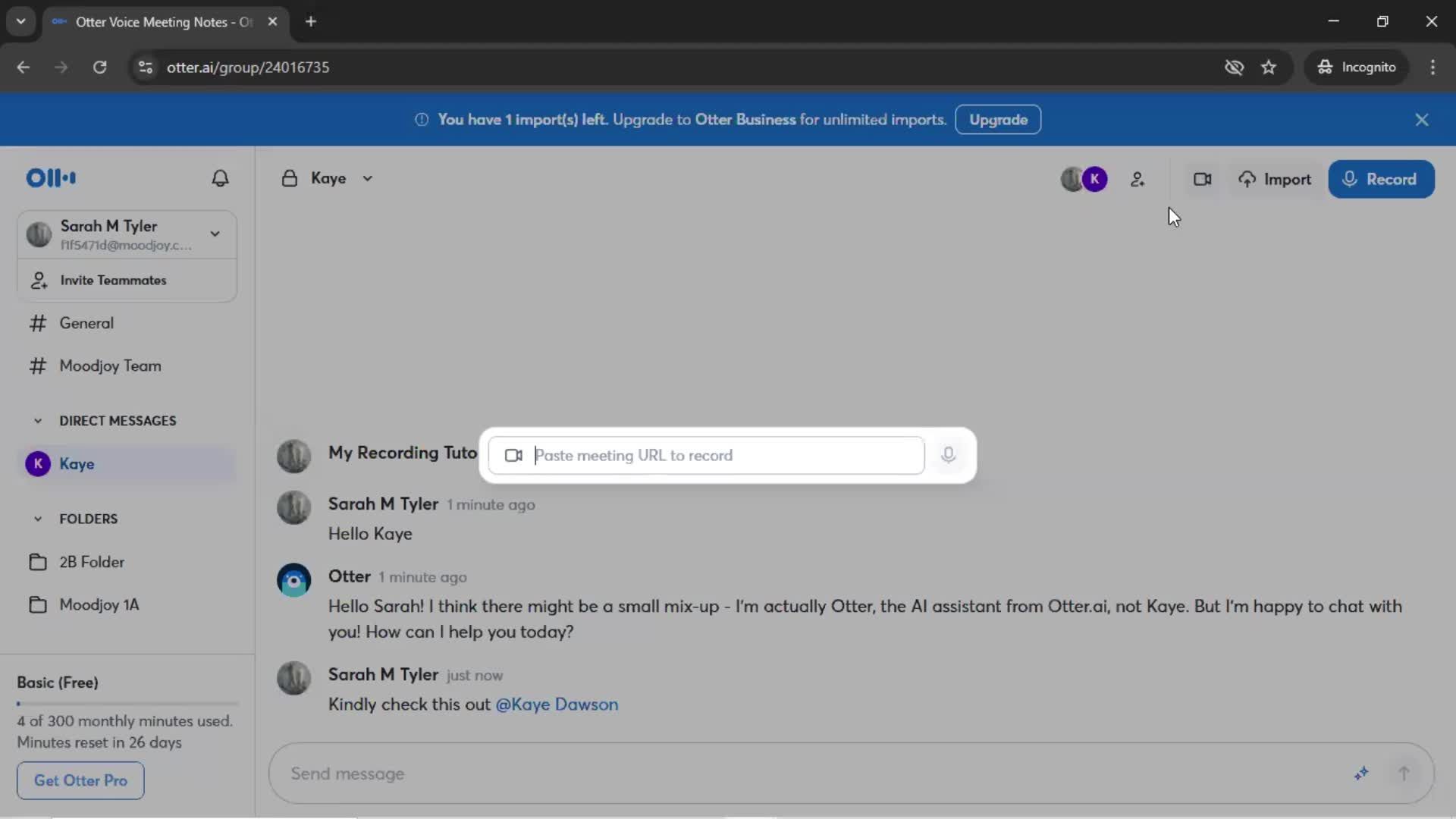Click the site info icon in address bar

(x=146, y=67)
